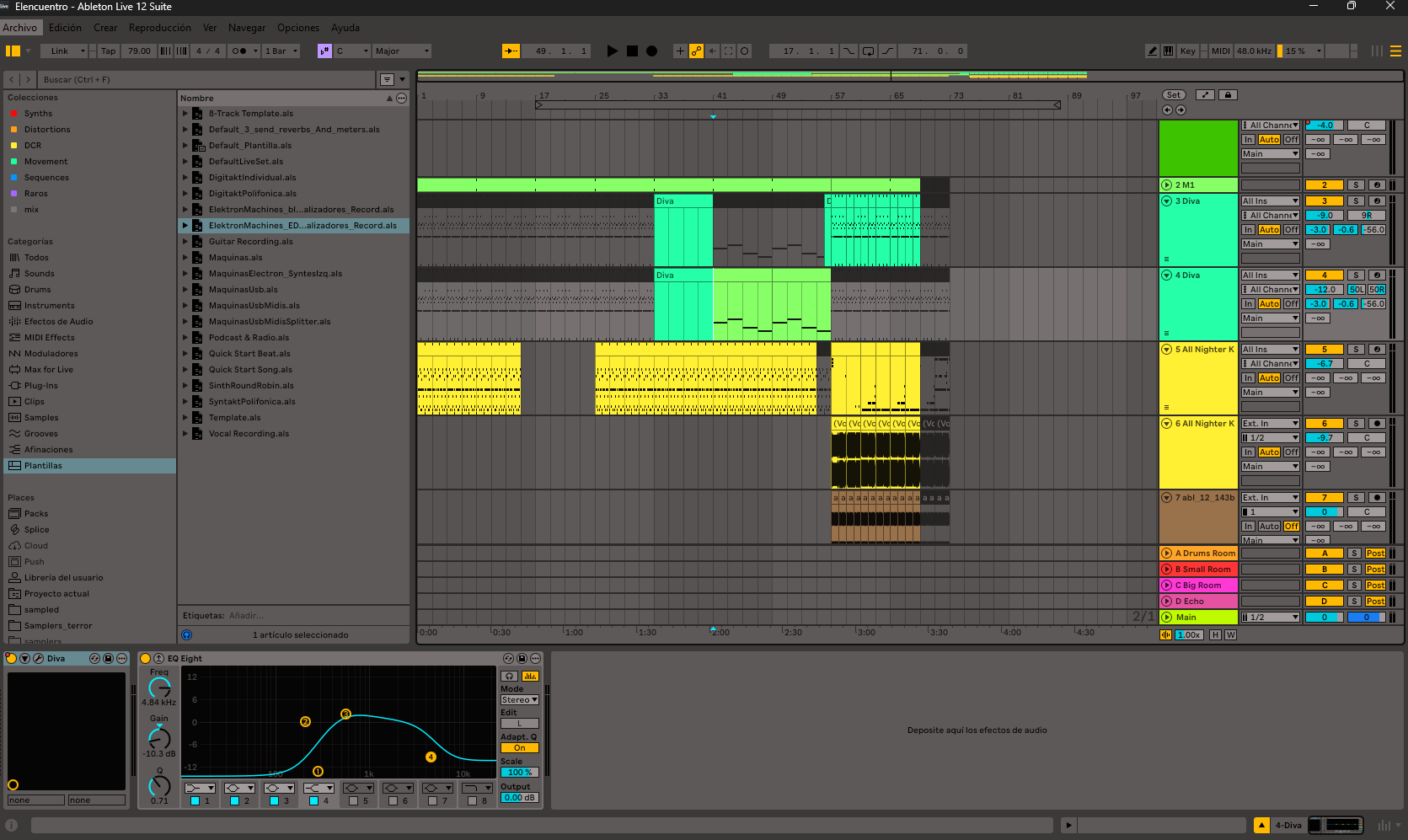Open the quantization 1 Bar dropdown
This screenshot has width=1408, height=840.
click(281, 51)
